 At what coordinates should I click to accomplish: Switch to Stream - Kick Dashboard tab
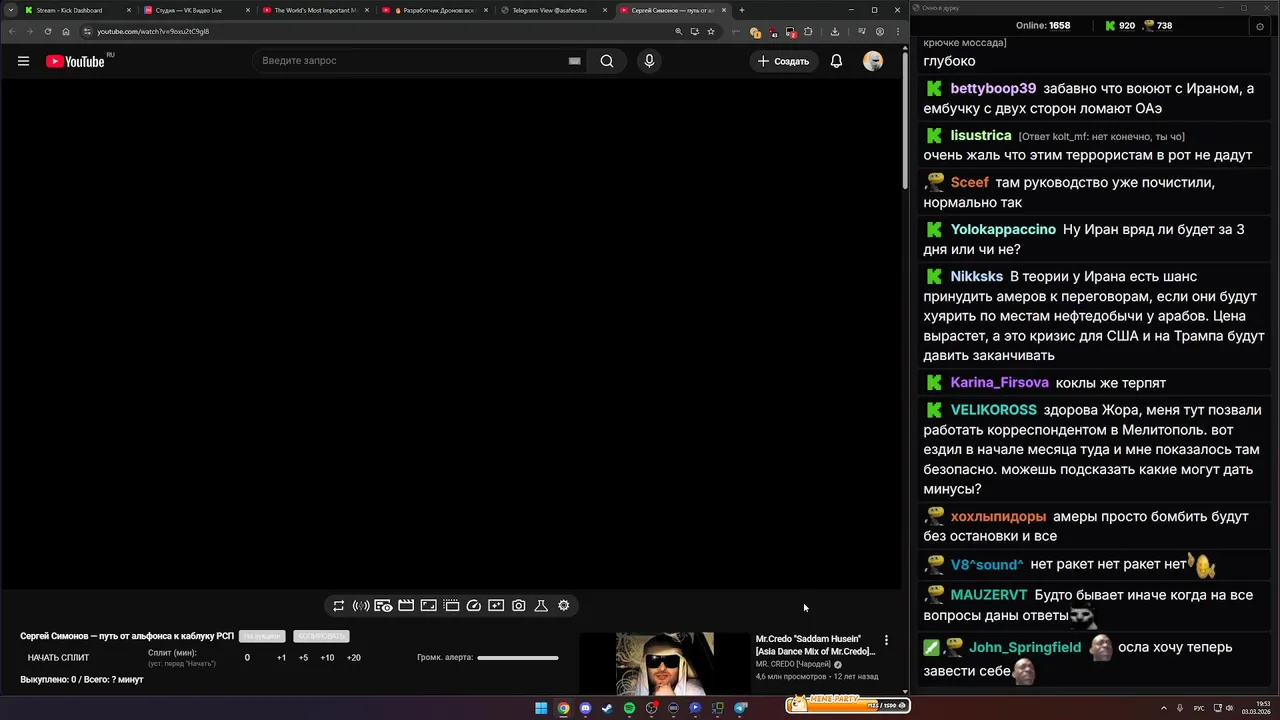76,10
